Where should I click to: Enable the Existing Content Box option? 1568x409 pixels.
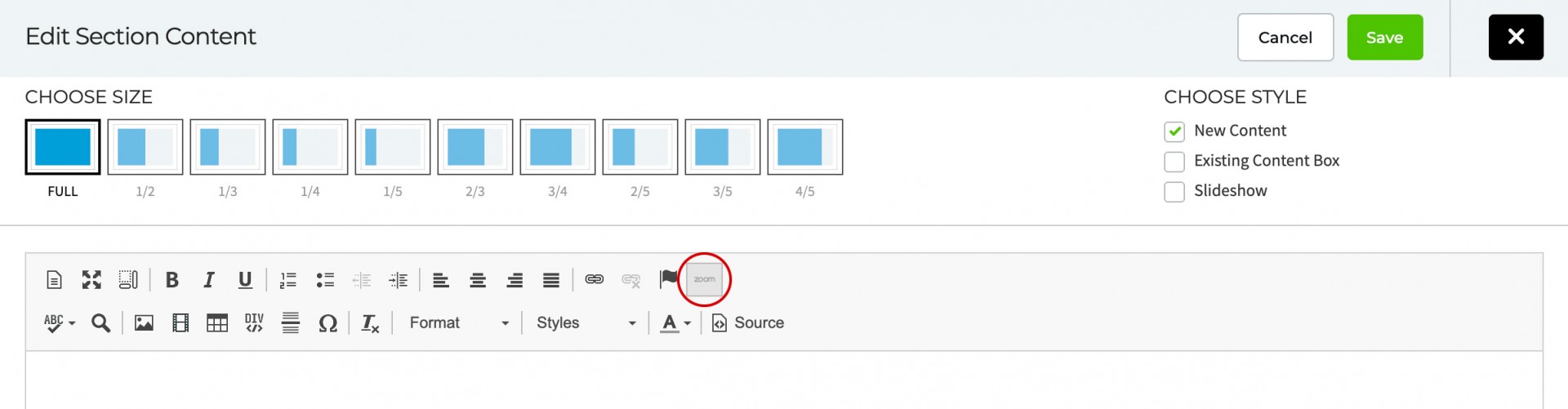pyautogui.click(x=1174, y=162)
